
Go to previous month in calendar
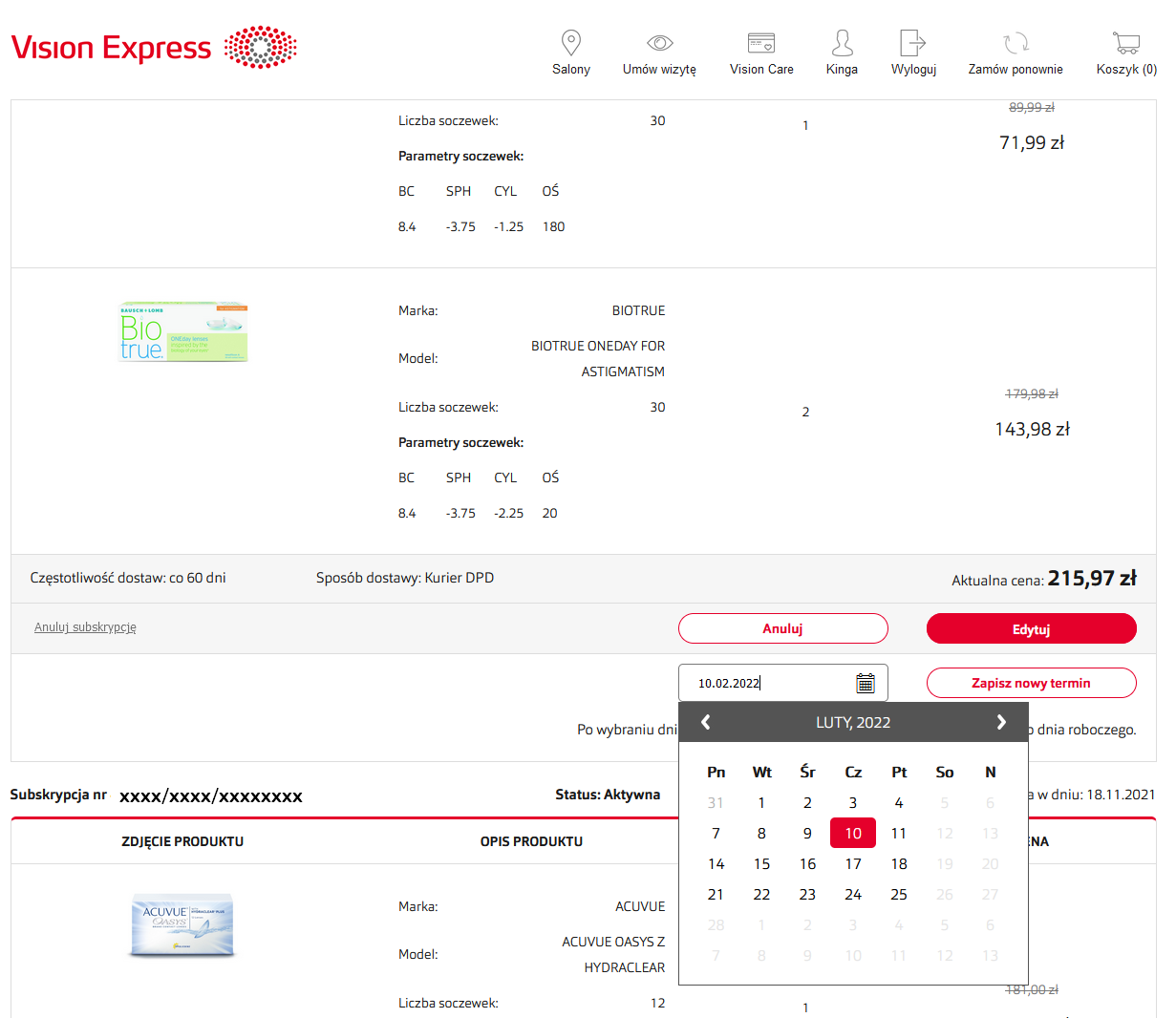point(706,722)
